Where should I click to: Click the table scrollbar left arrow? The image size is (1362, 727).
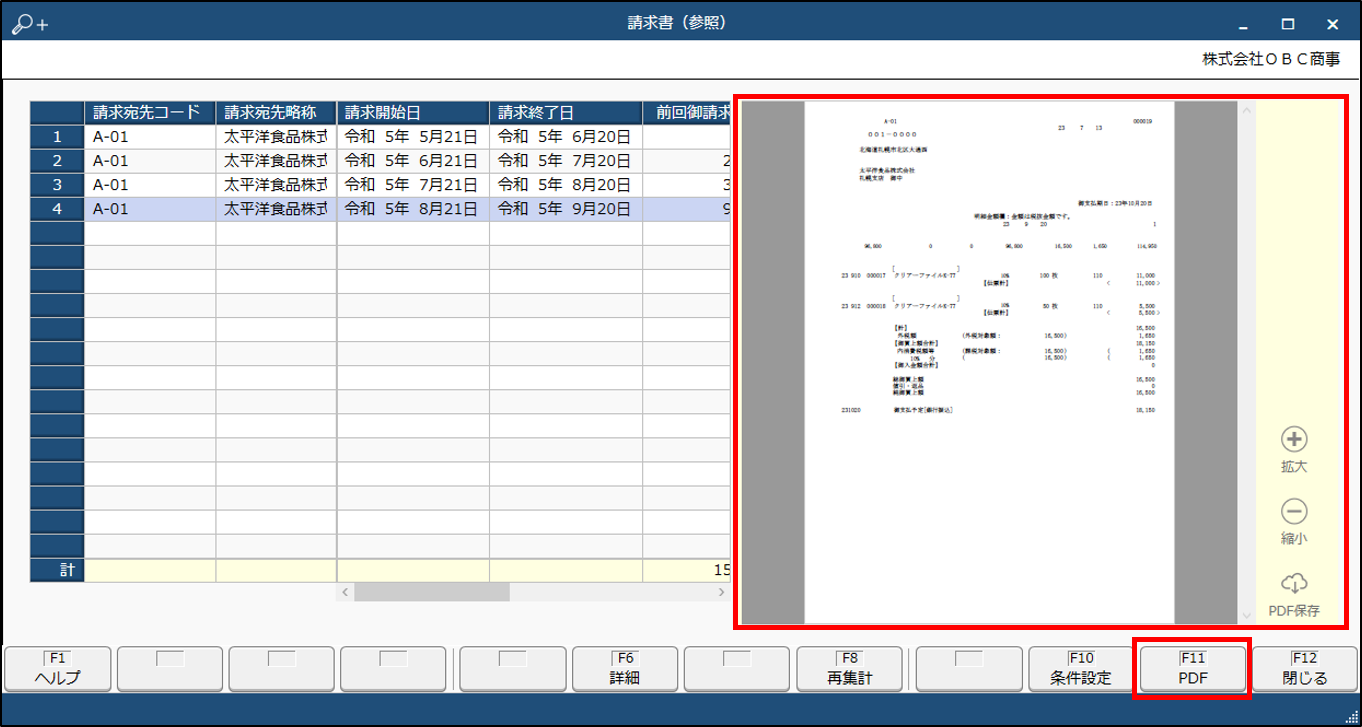[345, 592]
